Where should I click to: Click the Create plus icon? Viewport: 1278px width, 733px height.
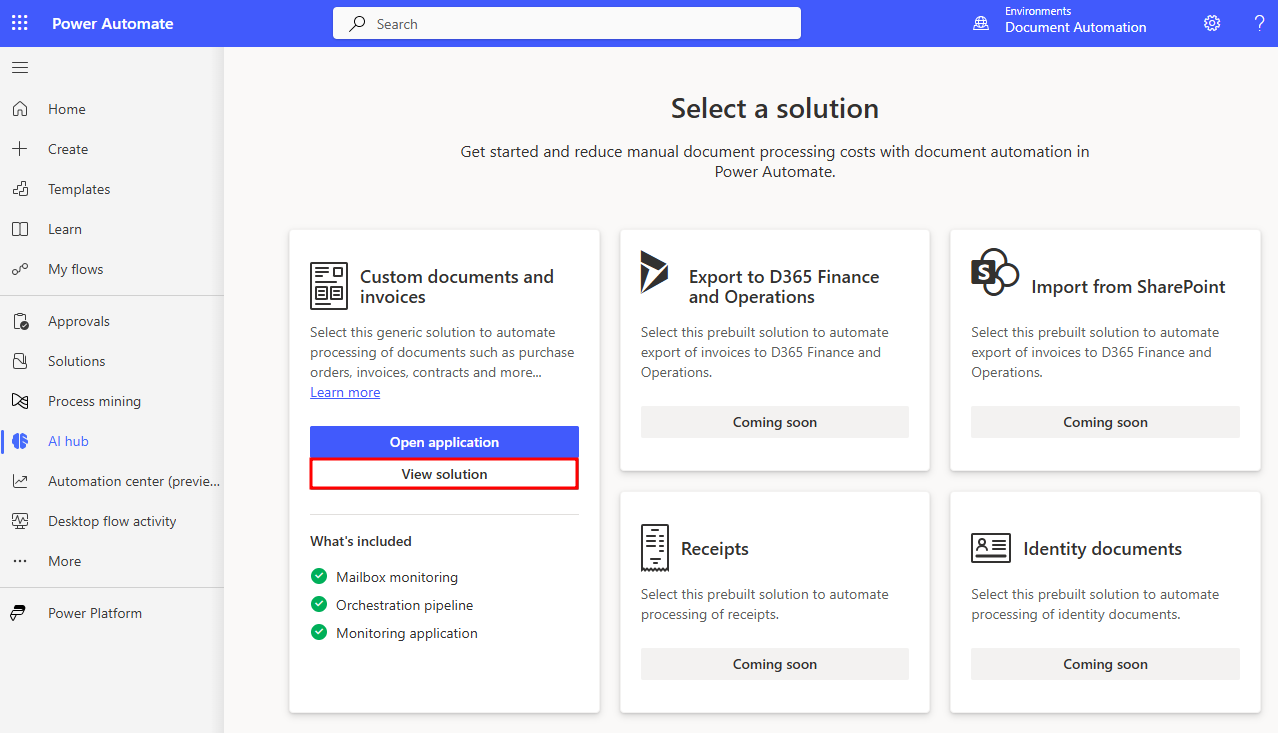[x=20, y=149]
